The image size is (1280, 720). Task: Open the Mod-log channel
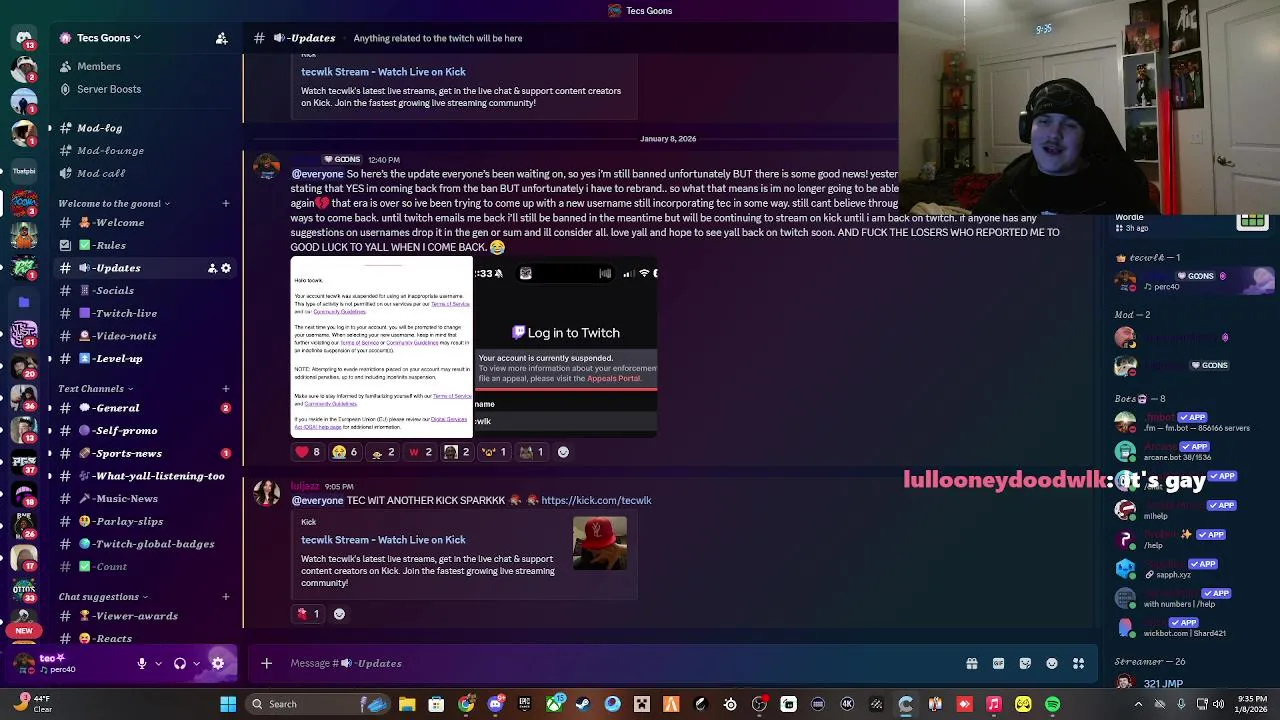click(x=145, y=128)
